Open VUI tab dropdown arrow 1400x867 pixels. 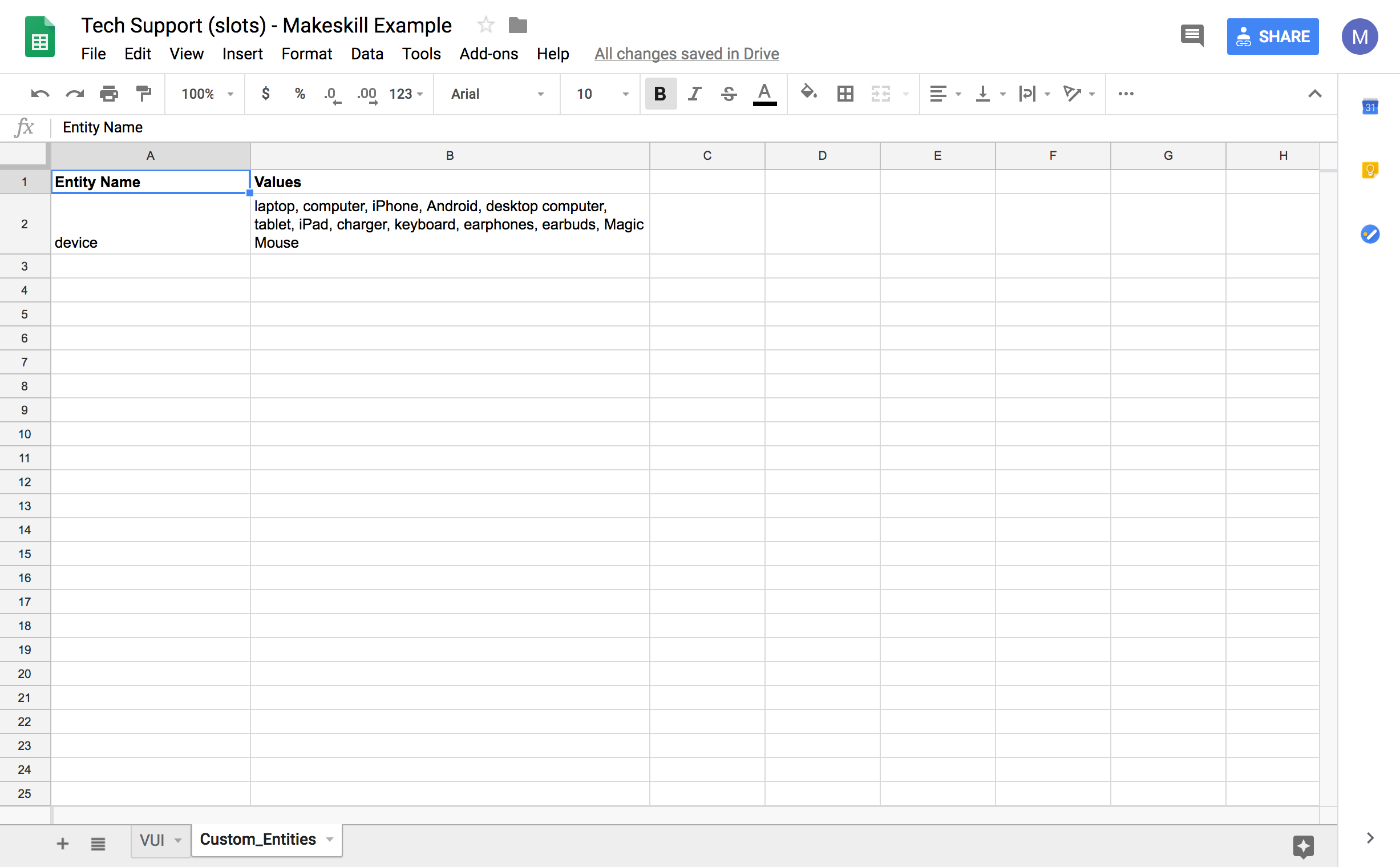coord(178,841)
